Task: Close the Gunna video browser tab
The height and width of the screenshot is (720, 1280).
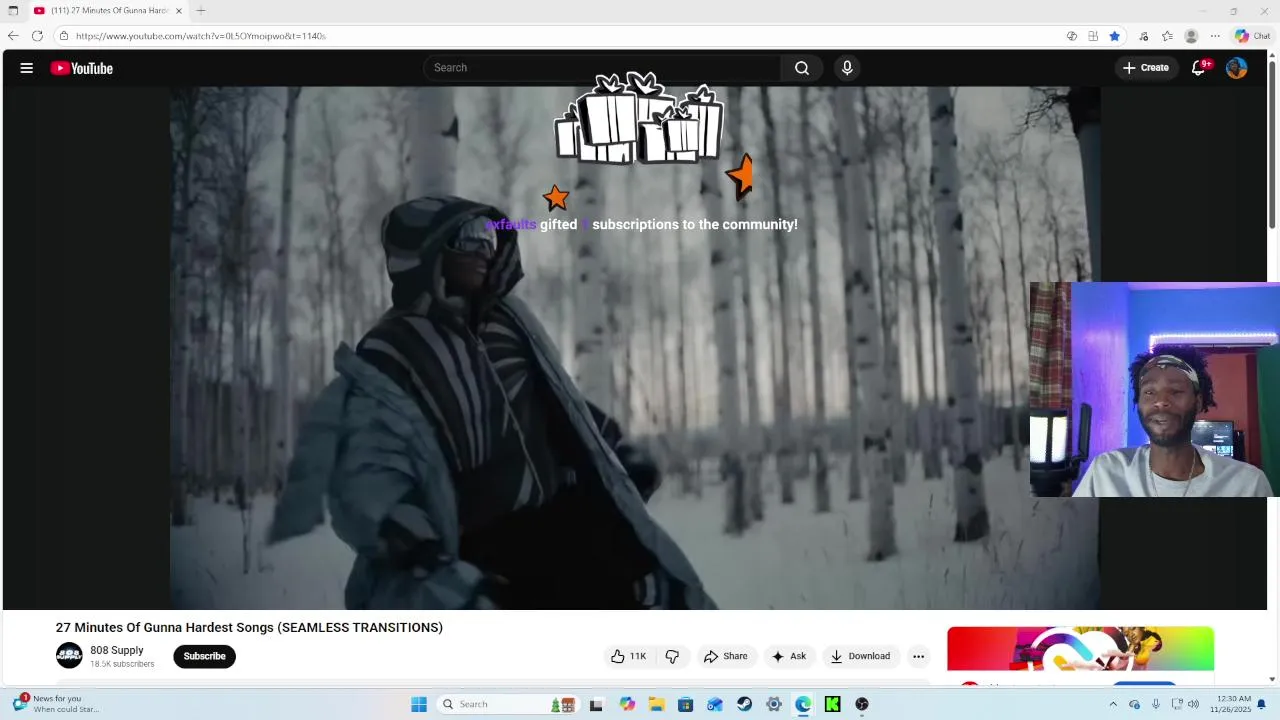Action: [x=179, y=10]
